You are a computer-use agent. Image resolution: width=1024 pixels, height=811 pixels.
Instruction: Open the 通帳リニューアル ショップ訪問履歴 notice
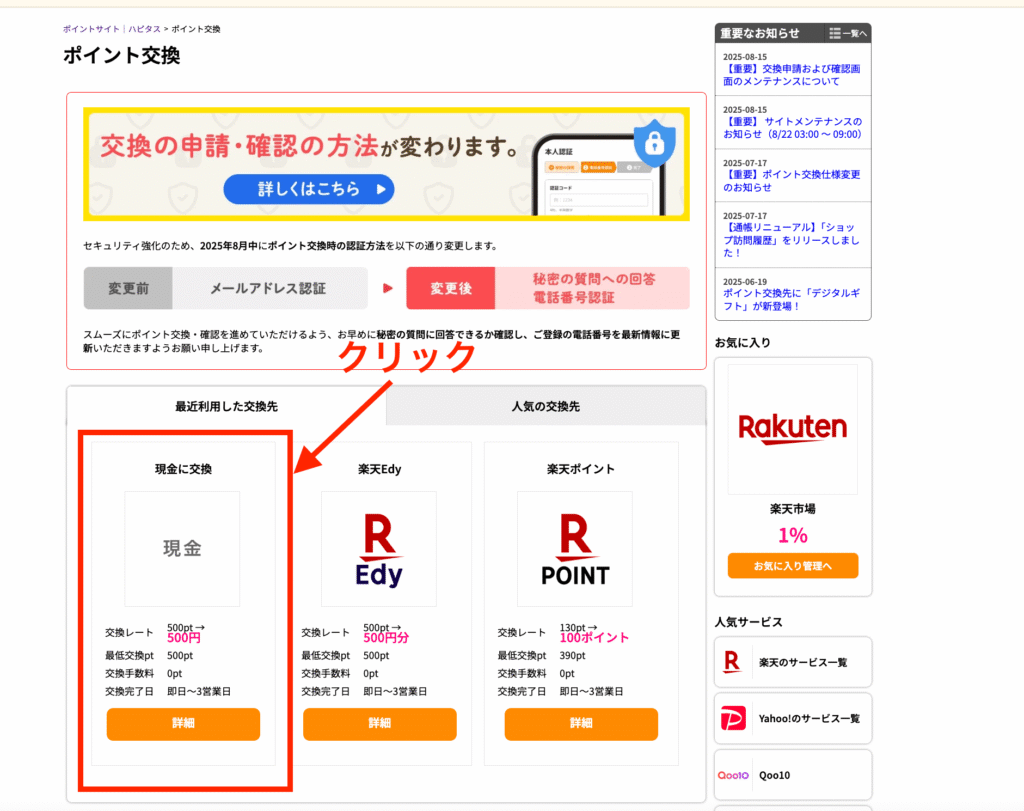pos(792,240)
